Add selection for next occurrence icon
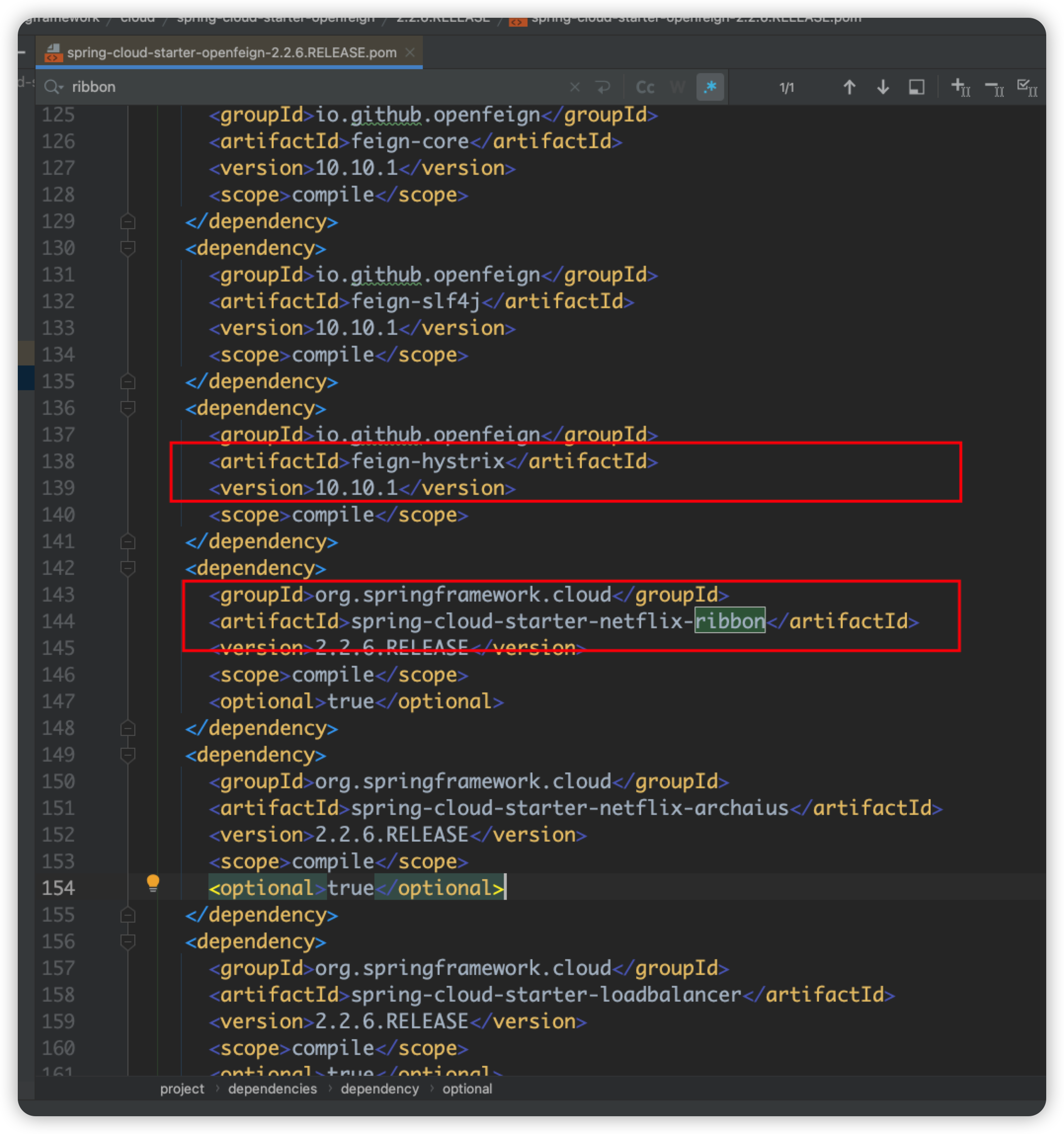Viewport: 1064px width, 1134px height. click(x=960, y=87)
